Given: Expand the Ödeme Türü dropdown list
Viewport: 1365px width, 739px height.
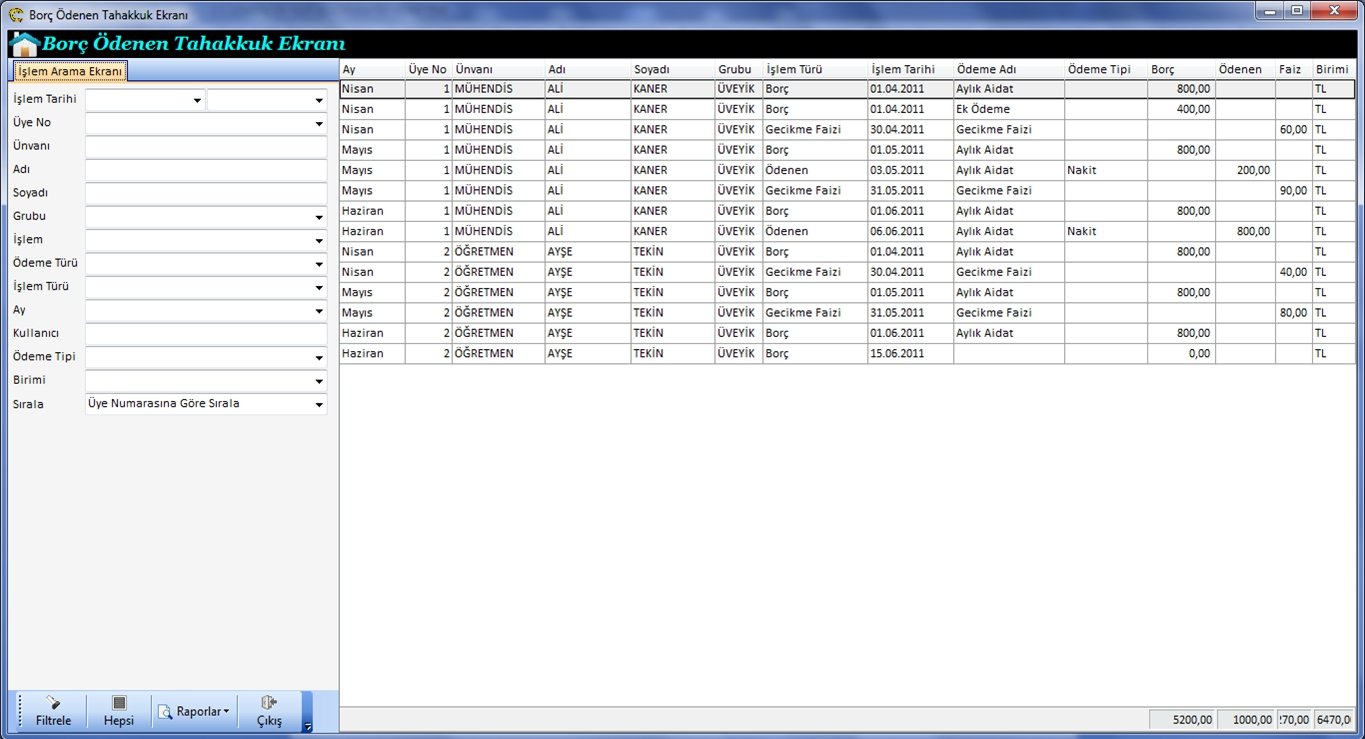Looking at the screenshot, I should (x=319, y=265).
